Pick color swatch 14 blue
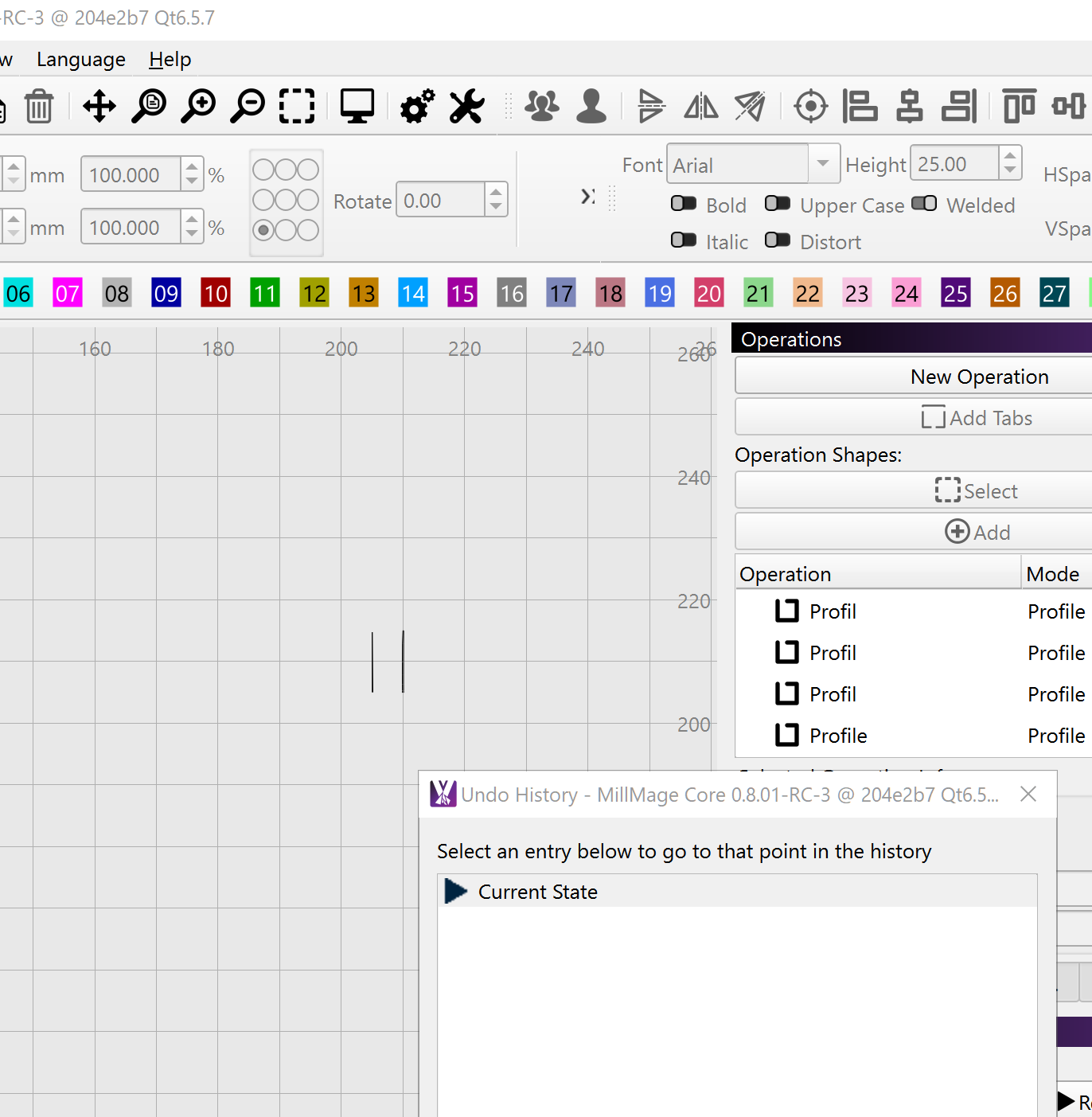 click(x=413, y=294)
